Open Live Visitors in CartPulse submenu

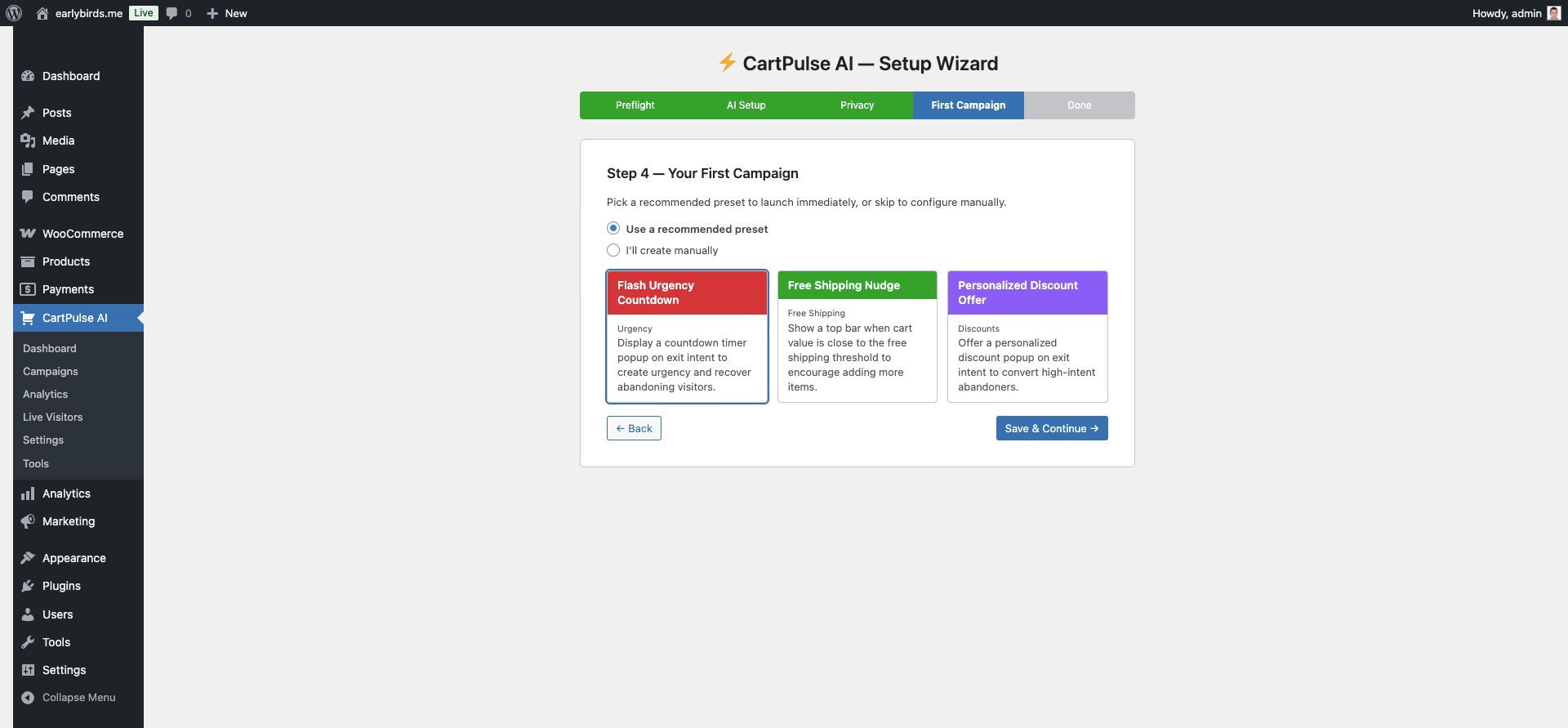pos(53,417)
